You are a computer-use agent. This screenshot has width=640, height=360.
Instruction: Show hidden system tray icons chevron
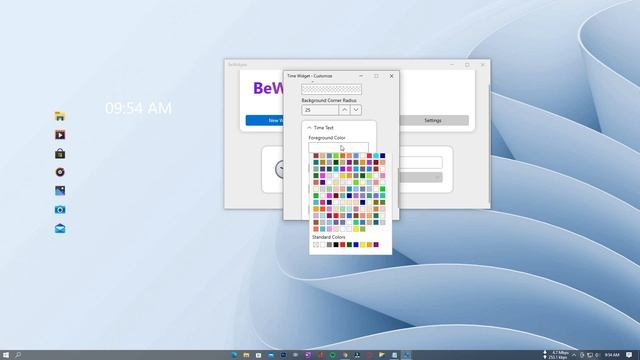point(574,355)
